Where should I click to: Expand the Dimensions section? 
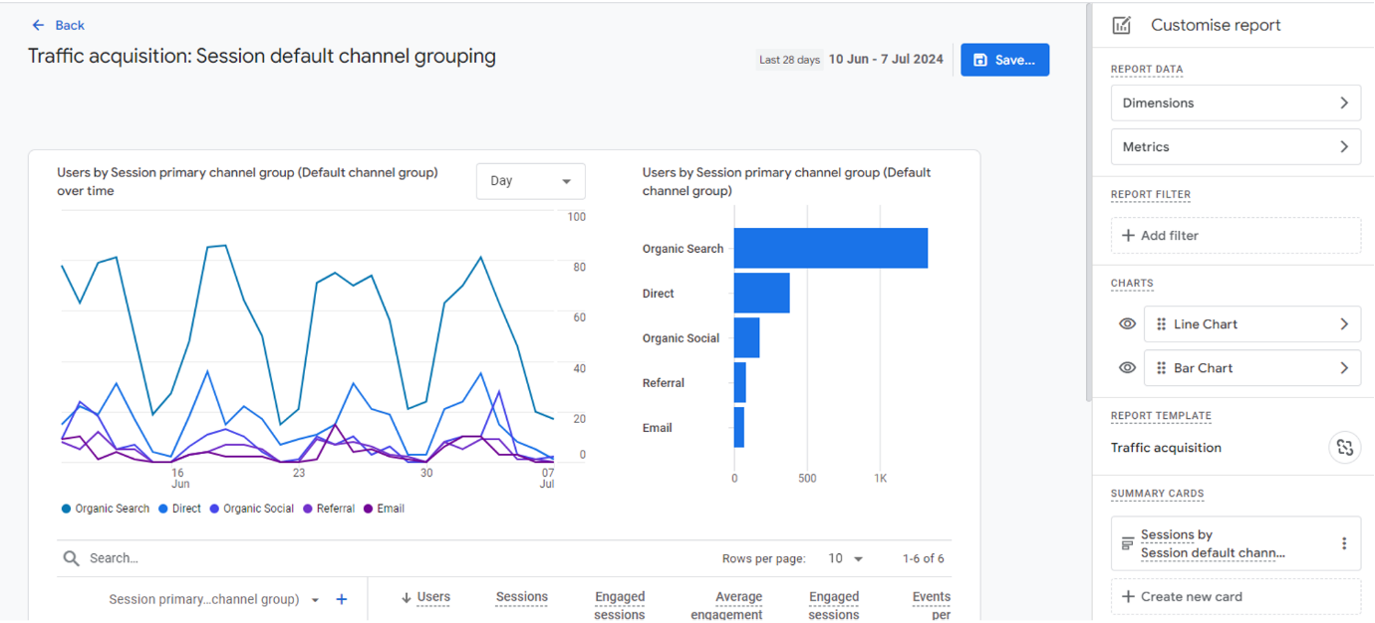point(1236,103)
